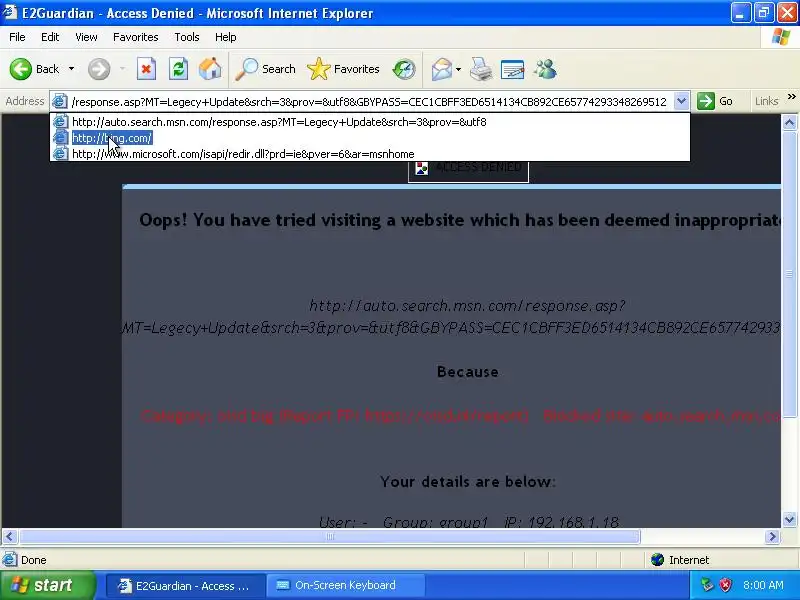Refresh the page with green arrows icon
This screenshot has height=600, width=800.
pyautogui.click(x=178, y=69)
